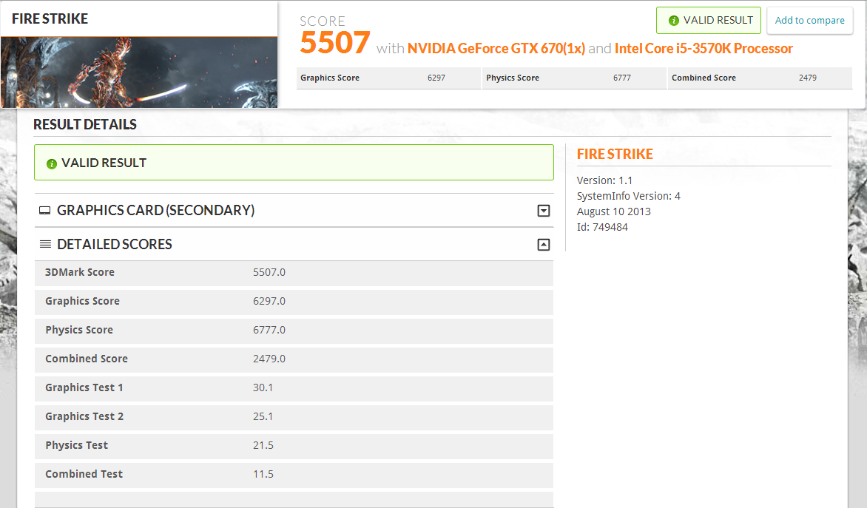This screenshot has height=508, width=867.
Task: Expand GRAPHICS CARD (SECONDARY) with down arrow
Action: pos(543,210)
